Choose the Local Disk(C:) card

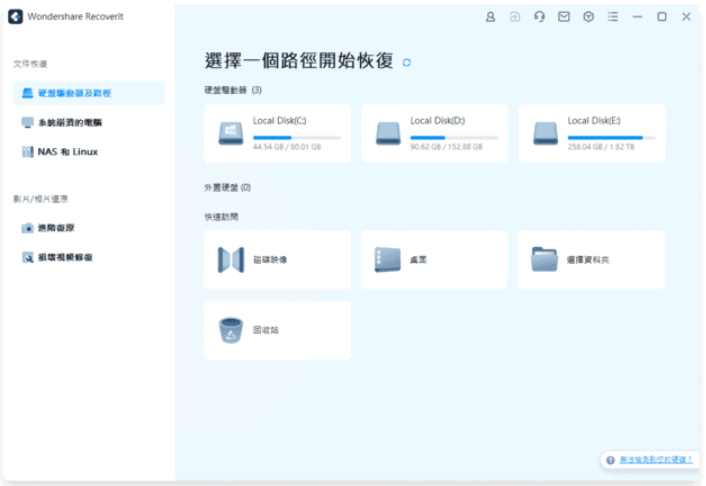coord(277,134)
